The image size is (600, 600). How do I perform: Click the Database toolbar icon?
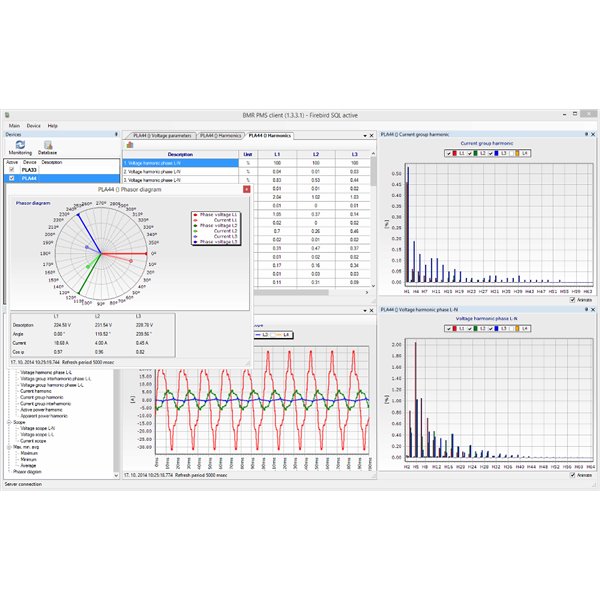coord(47,147)
